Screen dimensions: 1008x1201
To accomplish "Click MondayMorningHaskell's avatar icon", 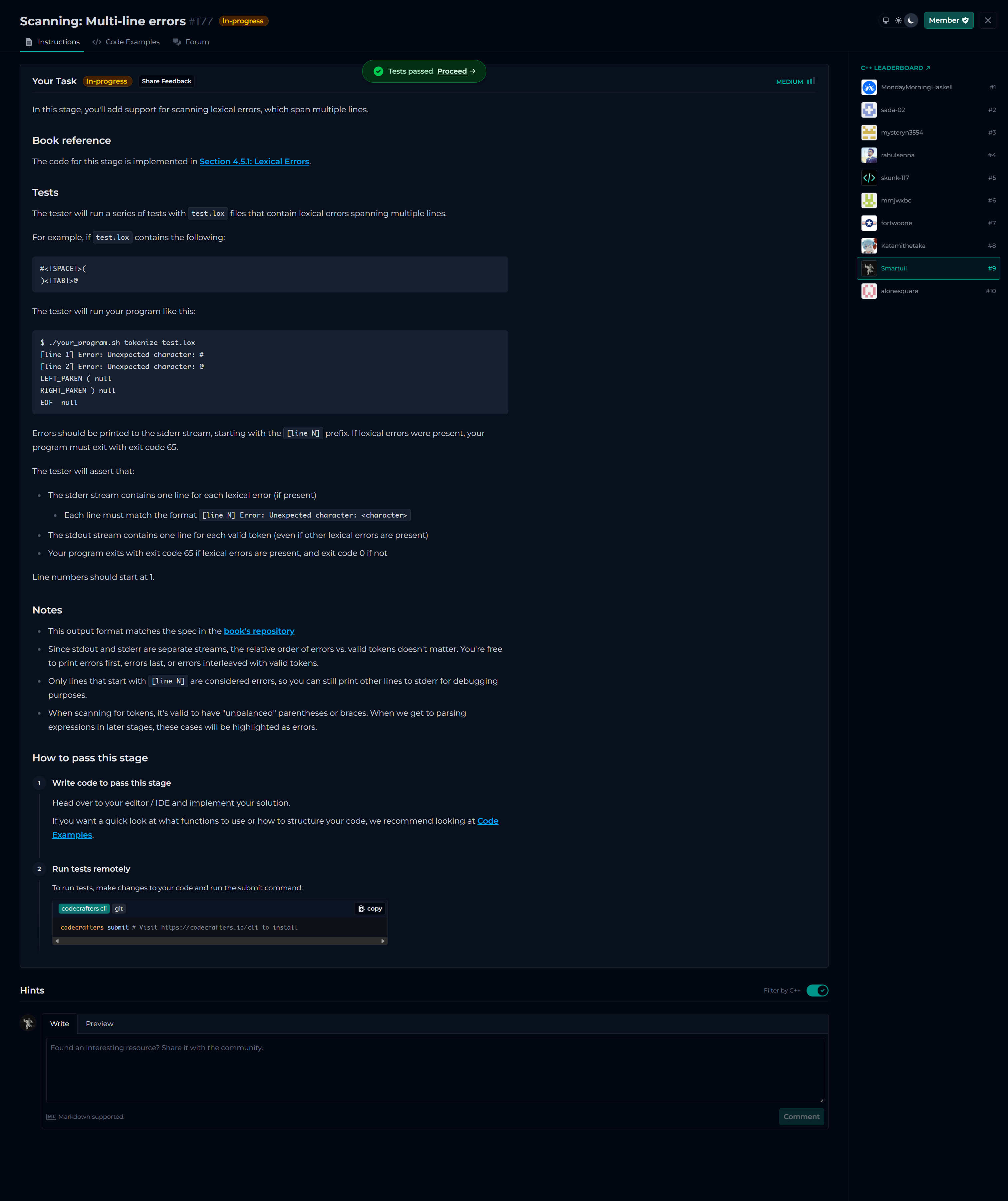I will [869, 88].
